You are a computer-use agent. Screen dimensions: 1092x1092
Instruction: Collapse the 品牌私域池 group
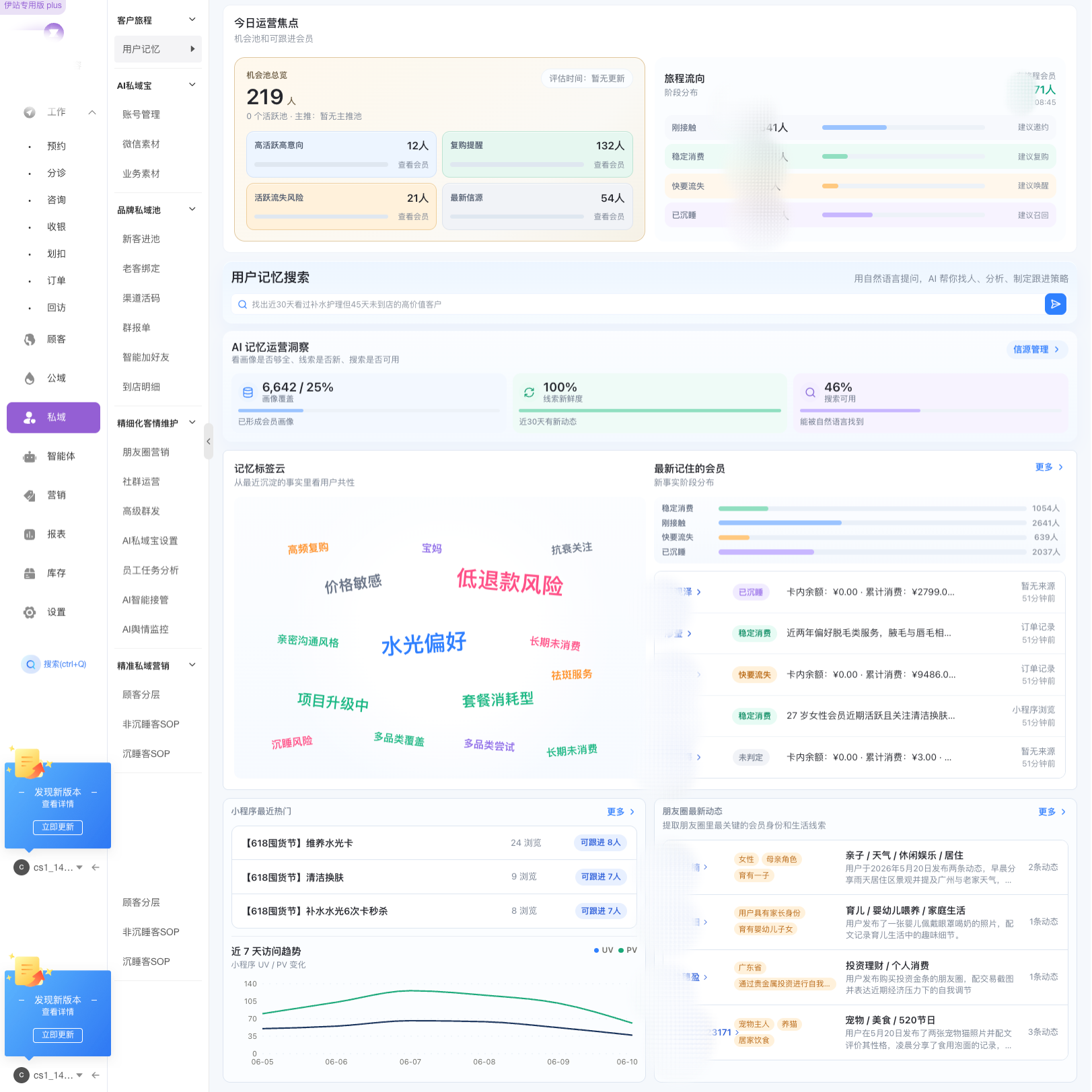(192, 210)
